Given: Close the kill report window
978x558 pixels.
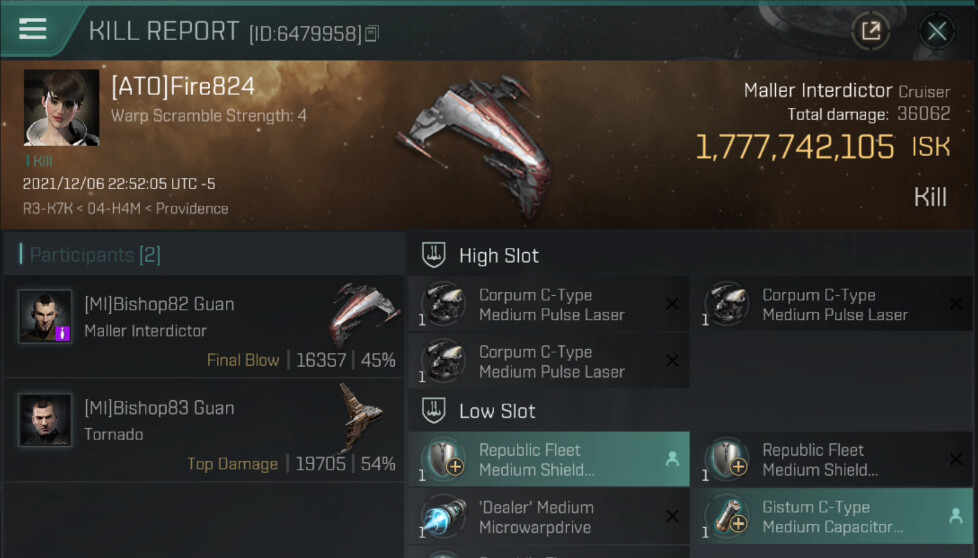Looking at the screenshot, I should (x=936, y=31).
